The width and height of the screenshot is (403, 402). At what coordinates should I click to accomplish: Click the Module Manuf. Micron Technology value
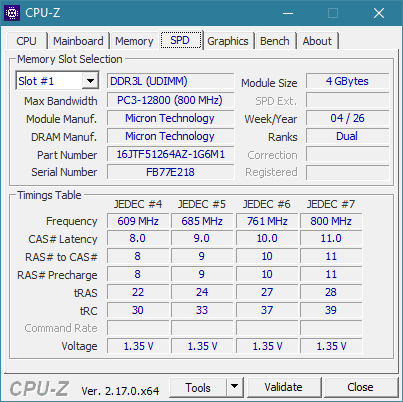pos(170,118)
